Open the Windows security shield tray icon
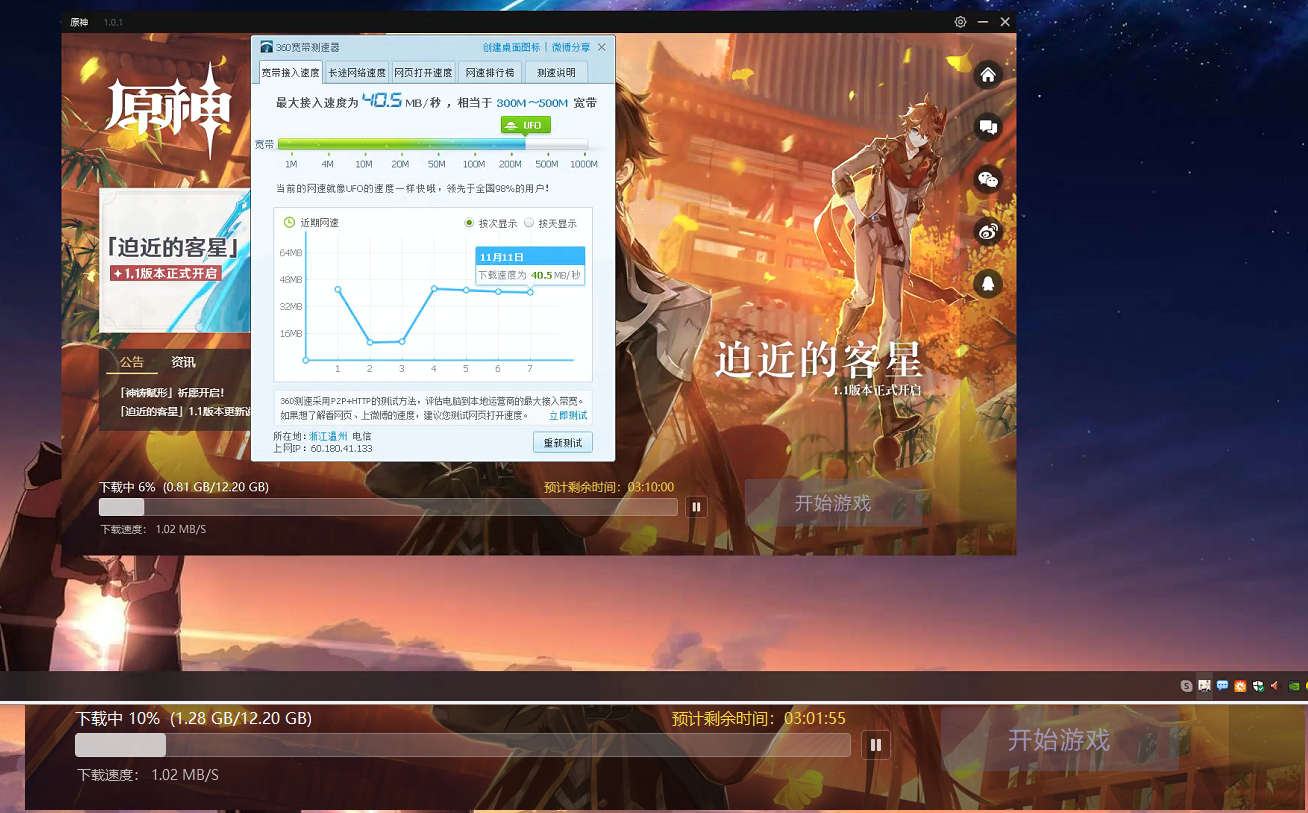The width and height of the screenshot is (1308, 813). (x=1258, y=686)
